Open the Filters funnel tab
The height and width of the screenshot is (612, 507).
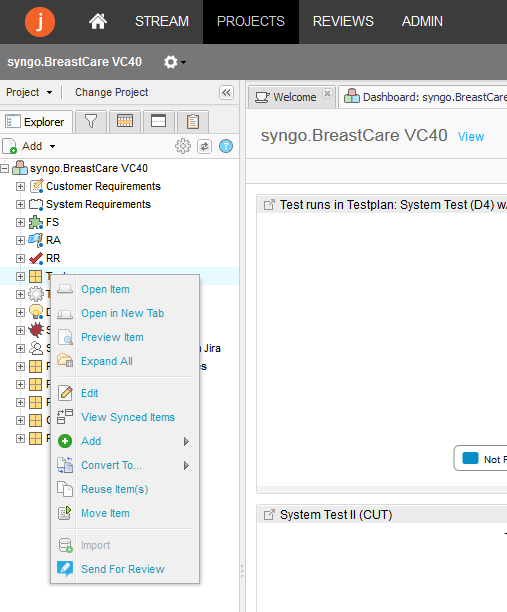[91, 121]
